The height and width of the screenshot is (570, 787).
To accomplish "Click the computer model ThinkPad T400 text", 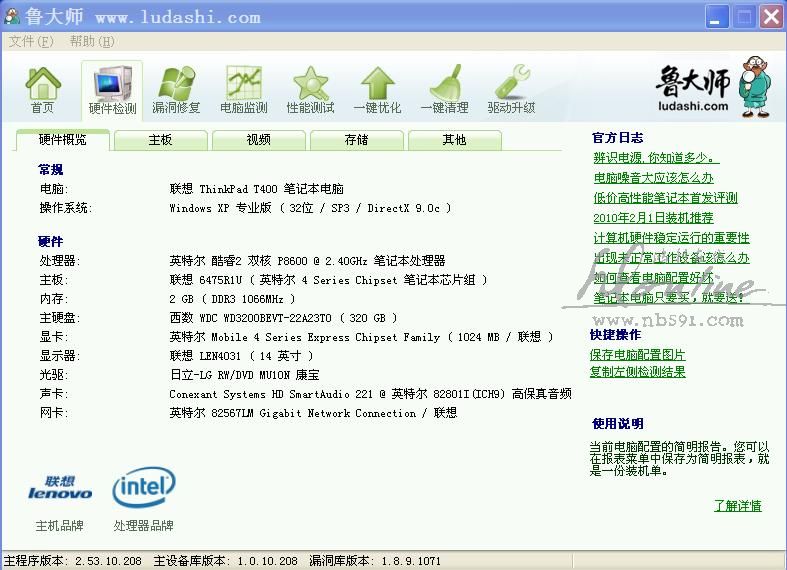I will click(x=256, y=189).
